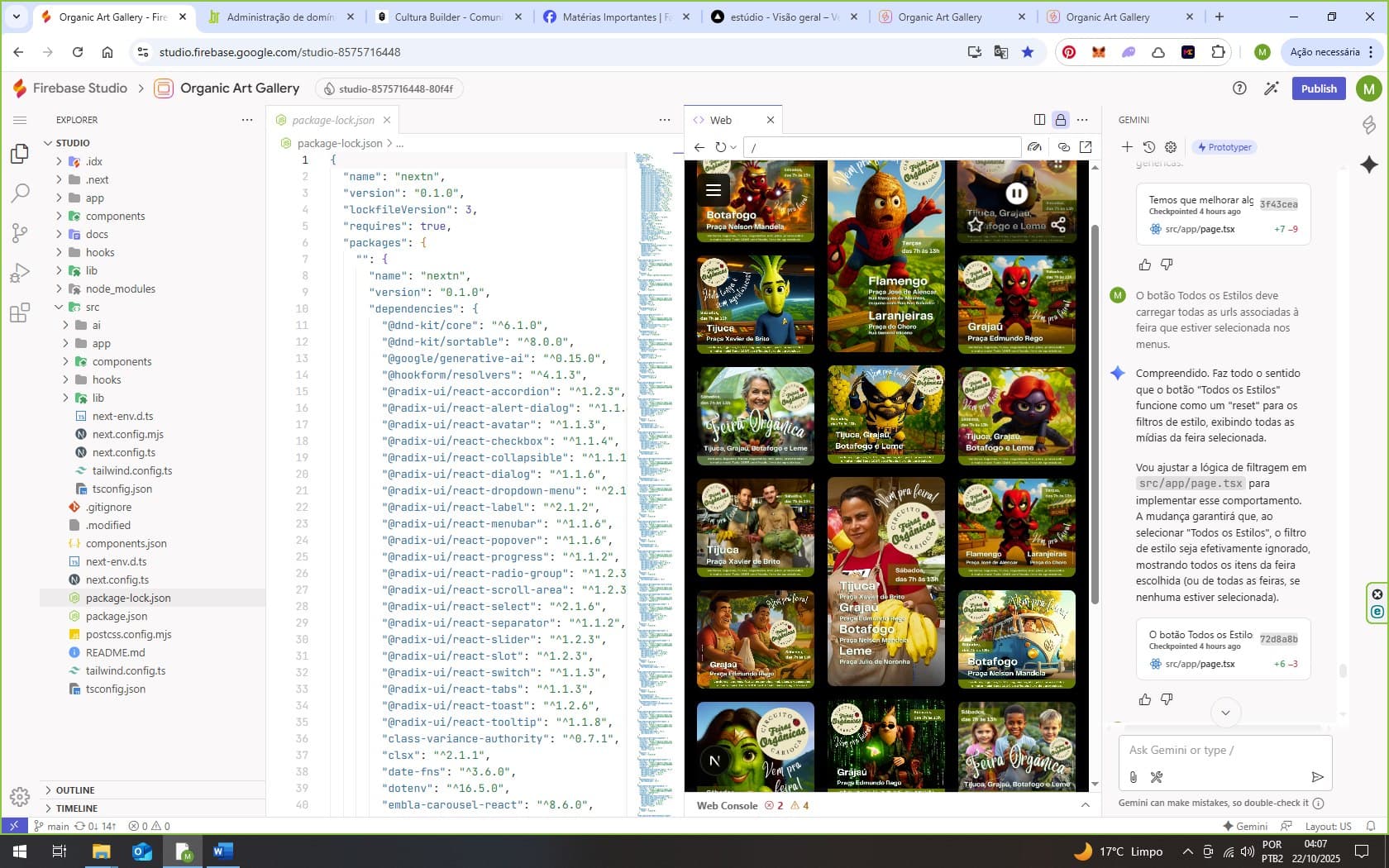Open the Source Control view icon
The image size is (1389, 868).
(x=20, y=233)
